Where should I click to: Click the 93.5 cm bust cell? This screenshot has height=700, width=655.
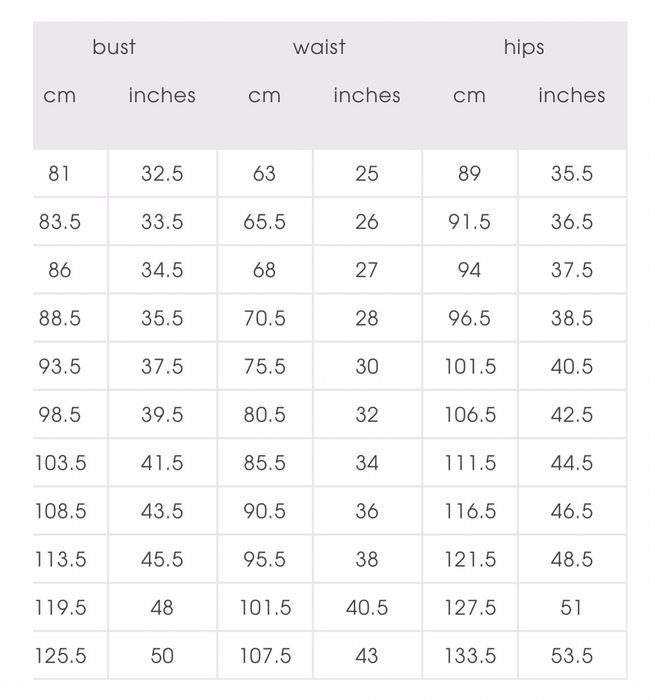[x=60, y=367]
